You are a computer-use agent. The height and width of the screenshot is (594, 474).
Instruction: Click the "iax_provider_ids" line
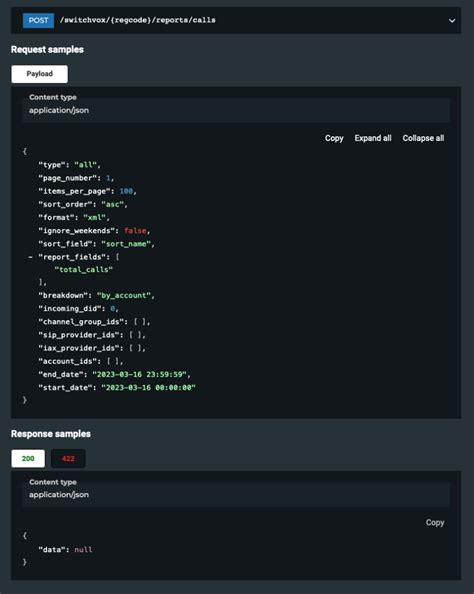tap(92, 348)
